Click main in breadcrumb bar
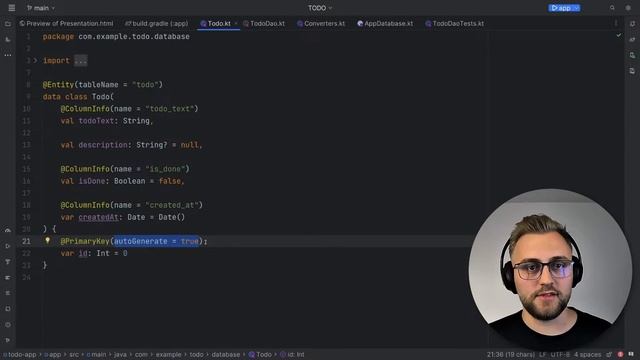This screenshot has height=360, width=640. 97,354
